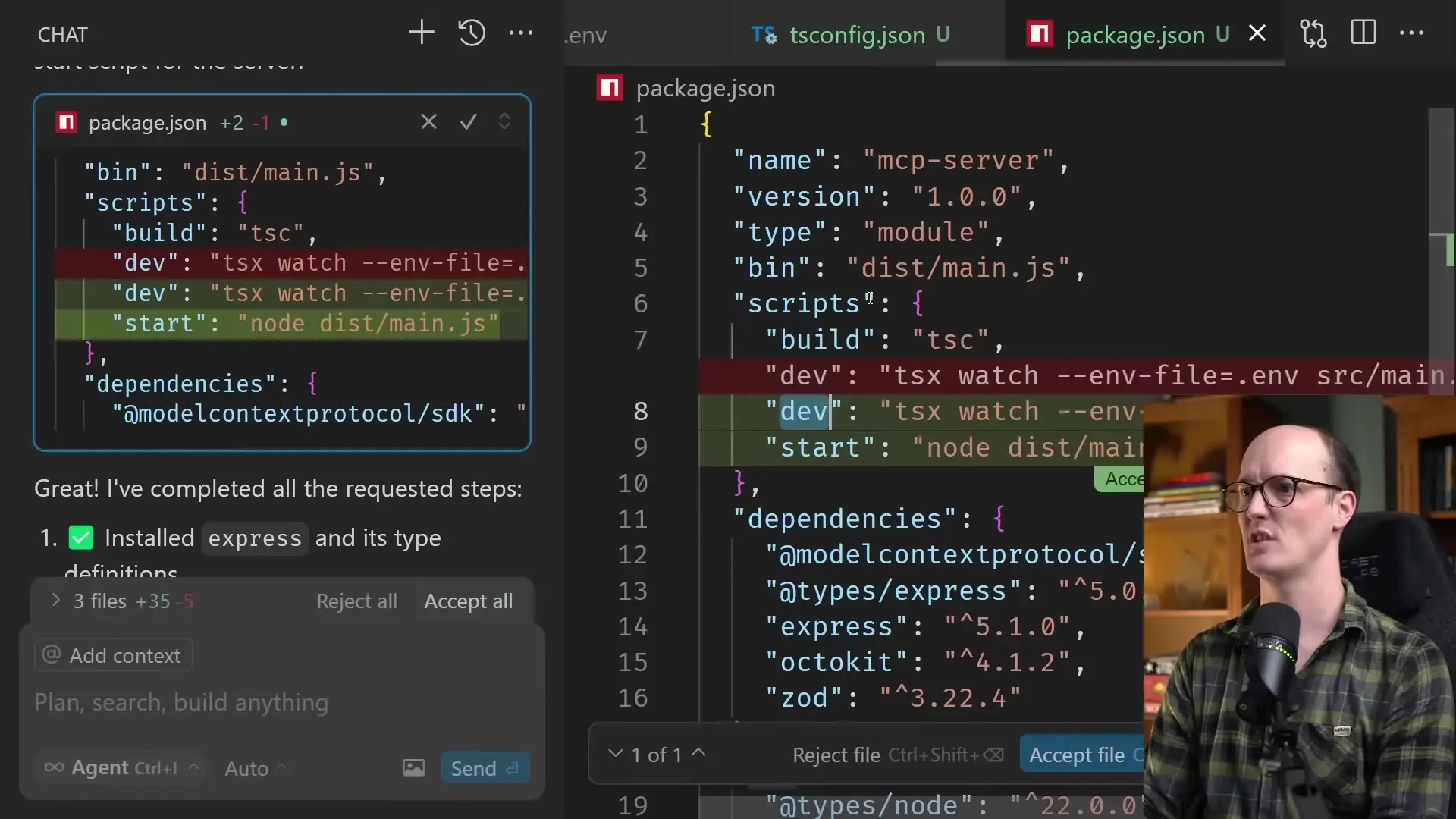The height and width of the screenshot is (819, 1456).
Task: Open editor more actions ellipsis
Action: coord(1411,33)
